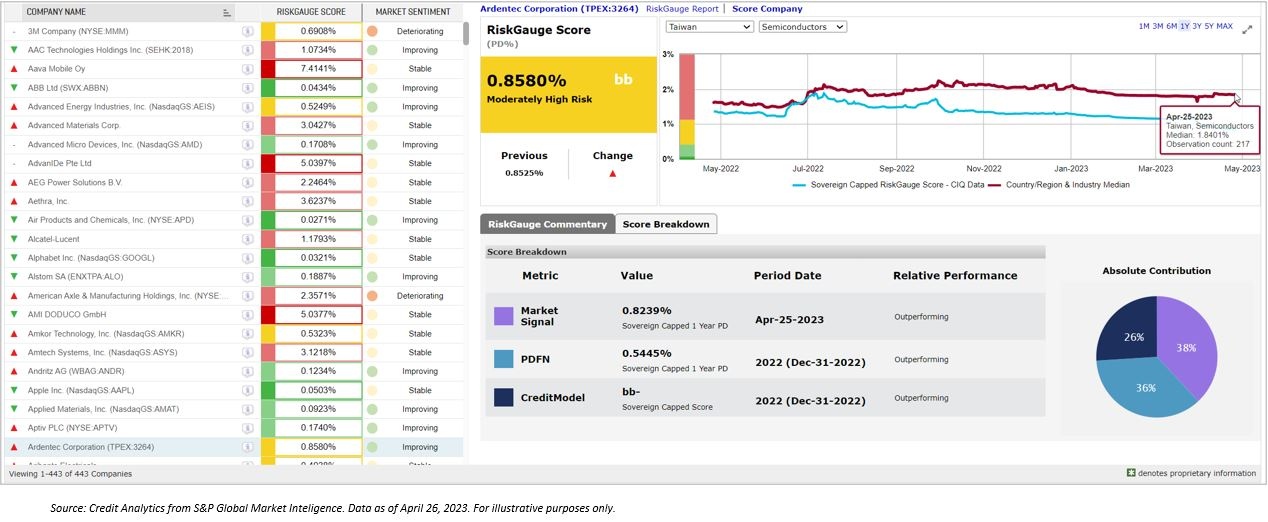Select the 1Y chart time range
This screenshot has height=522, width=1268.
tap(1184, 26)
